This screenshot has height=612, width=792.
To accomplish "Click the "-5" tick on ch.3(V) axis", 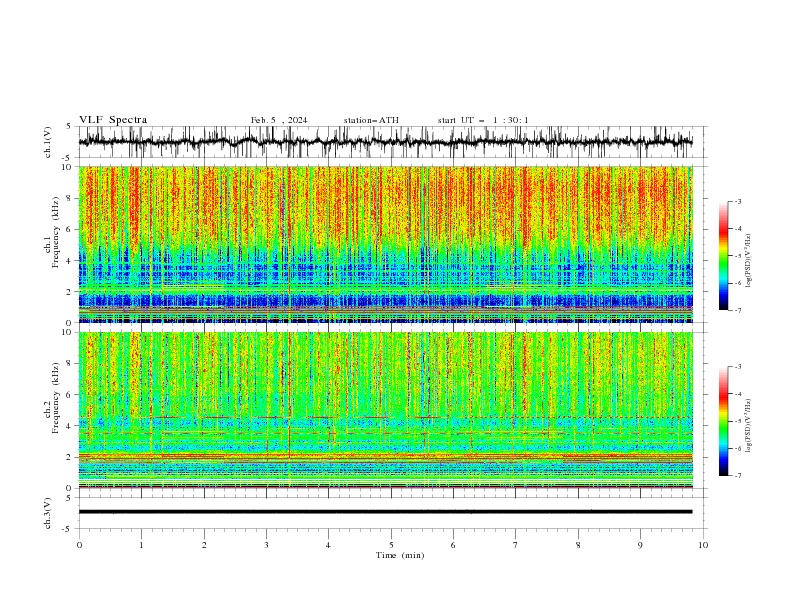I will coord(68,529).
